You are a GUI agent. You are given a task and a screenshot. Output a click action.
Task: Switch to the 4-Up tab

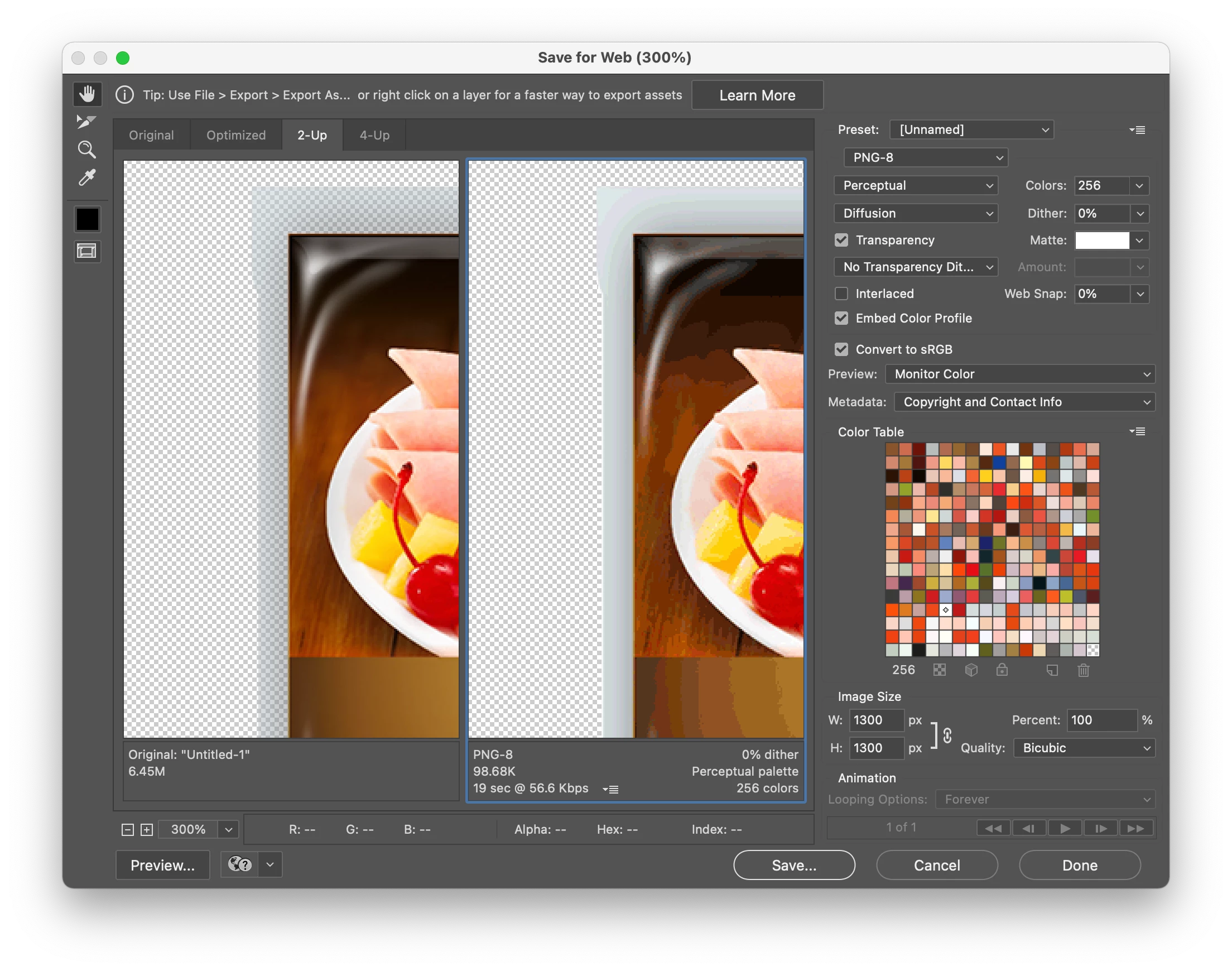click(x=374, y=135)
